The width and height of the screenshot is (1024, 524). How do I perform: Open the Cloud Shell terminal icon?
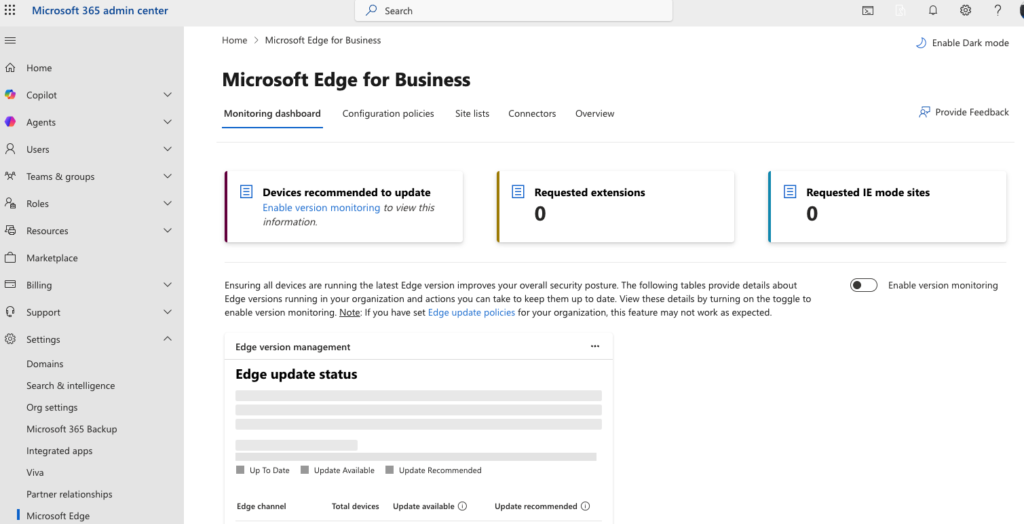pyautogui.click(x=868, y=10)
